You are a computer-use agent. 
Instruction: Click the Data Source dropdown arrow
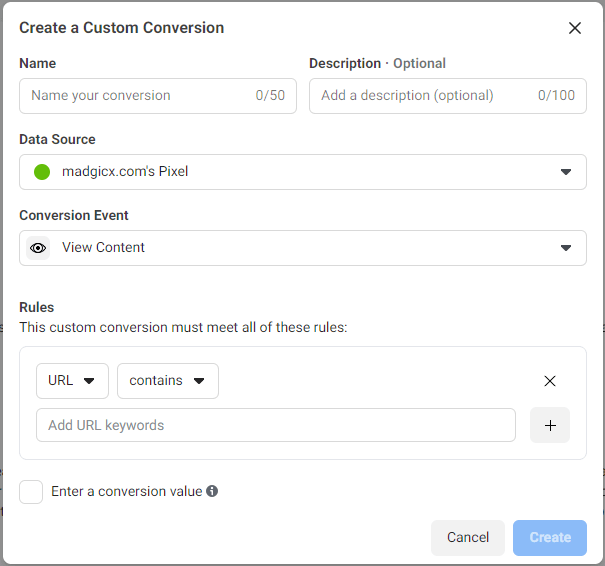click(x=566, y=172)
